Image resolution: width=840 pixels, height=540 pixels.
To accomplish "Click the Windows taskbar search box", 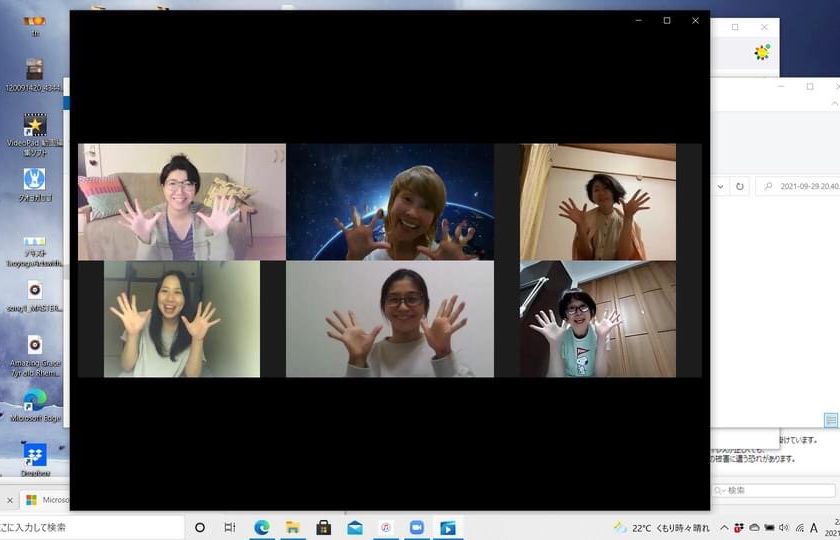I will click(92, 527).
